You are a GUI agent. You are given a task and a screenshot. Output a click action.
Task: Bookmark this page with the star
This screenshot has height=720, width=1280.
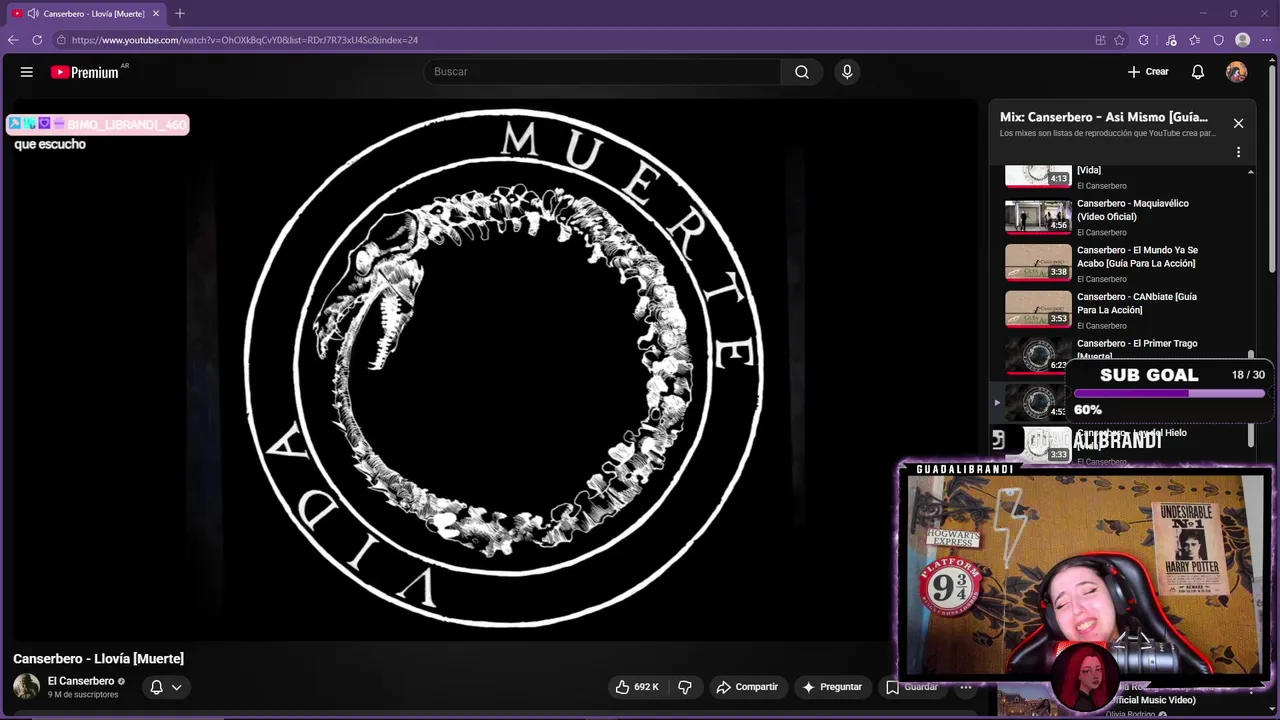click(1120, 40)
